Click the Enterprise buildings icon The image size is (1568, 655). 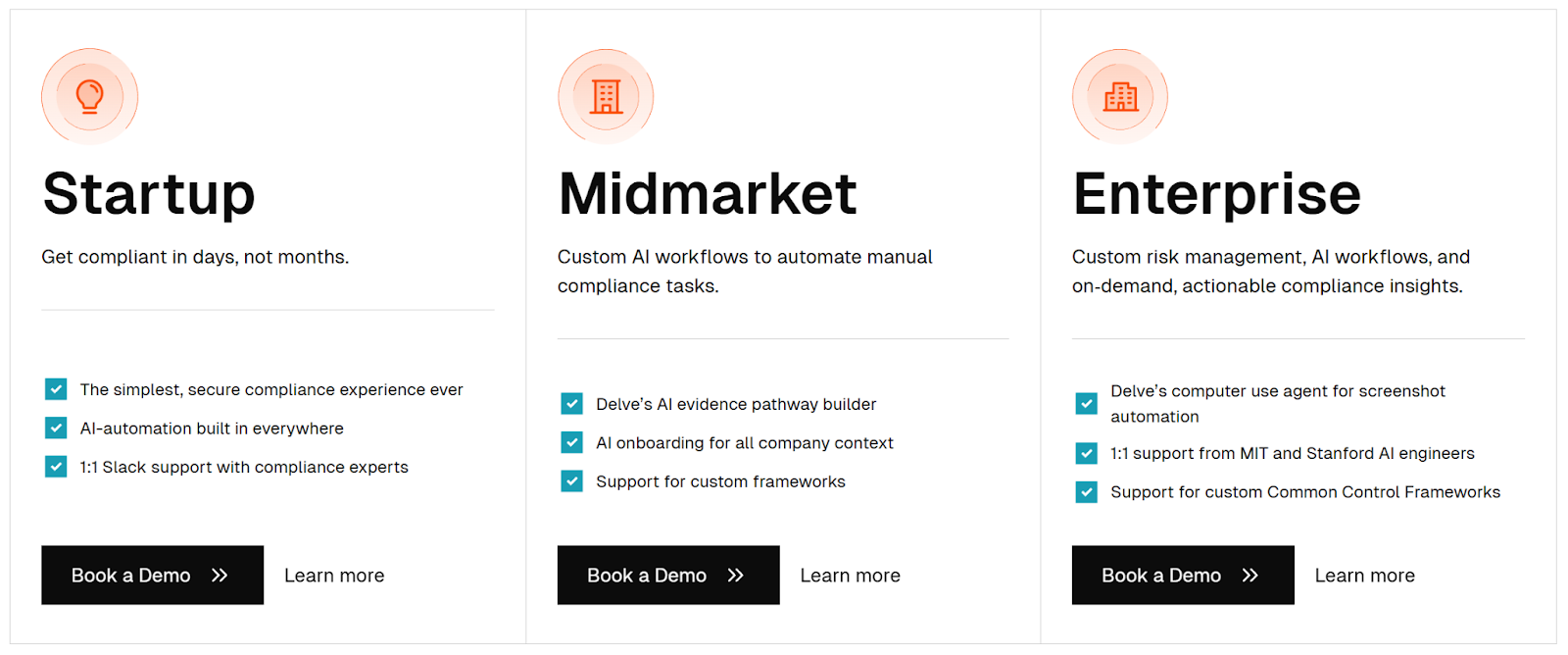click(x=1120, y=96)
